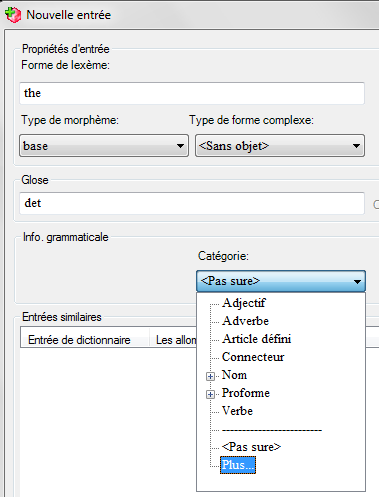379x497 pixels.
Task: Click into the Glose input field
Action: (x=192, y=203)
